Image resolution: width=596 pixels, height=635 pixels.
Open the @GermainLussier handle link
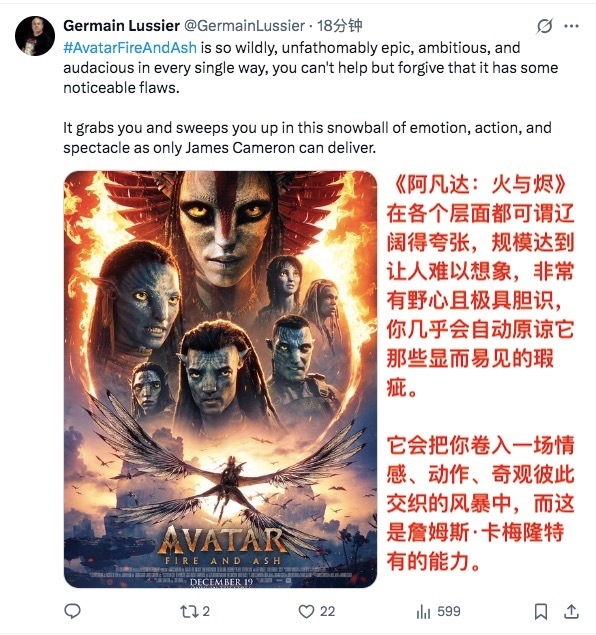point(244,26)
